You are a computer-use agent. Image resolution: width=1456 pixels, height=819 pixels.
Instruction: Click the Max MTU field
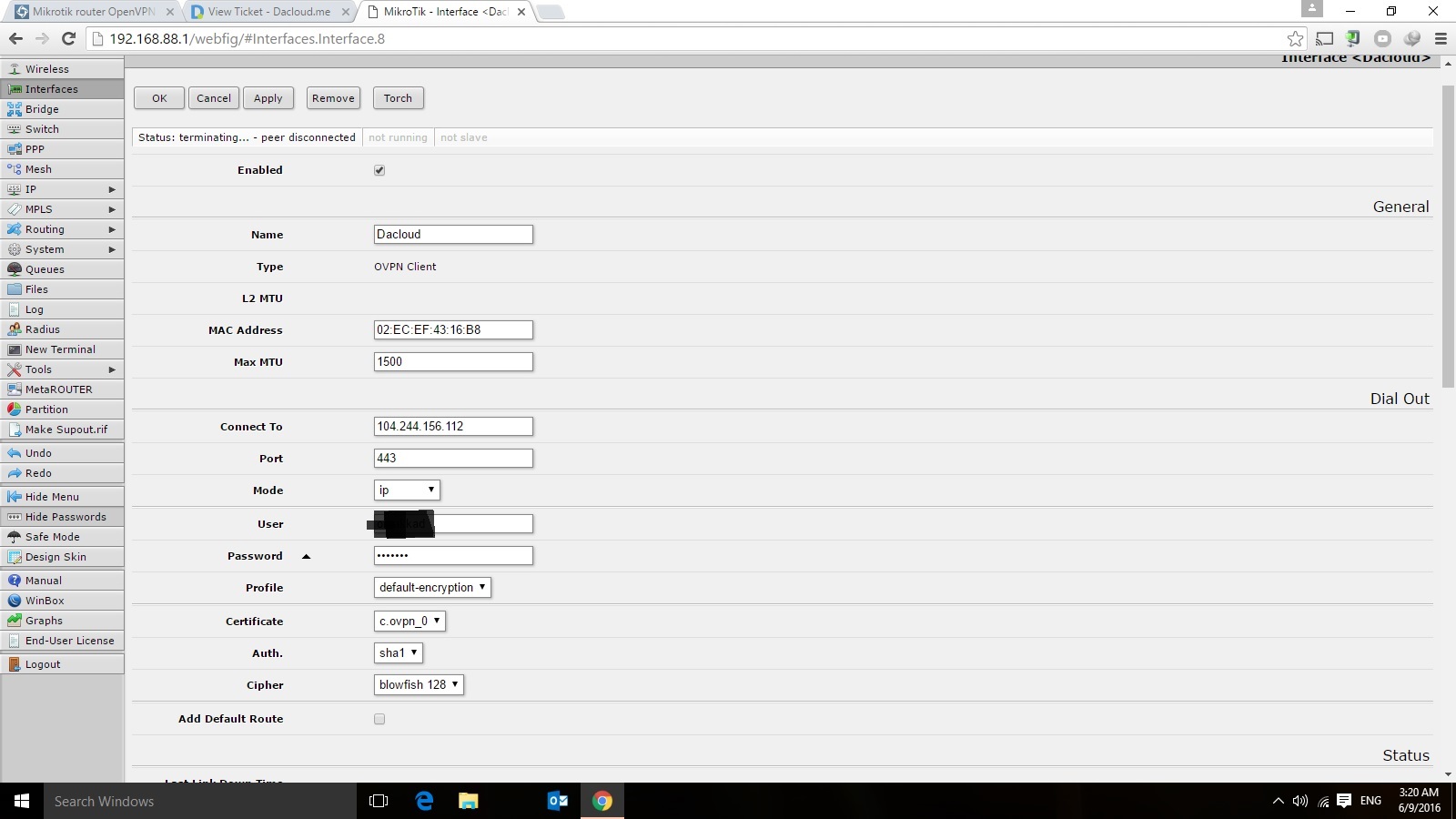tap(453, 362)
